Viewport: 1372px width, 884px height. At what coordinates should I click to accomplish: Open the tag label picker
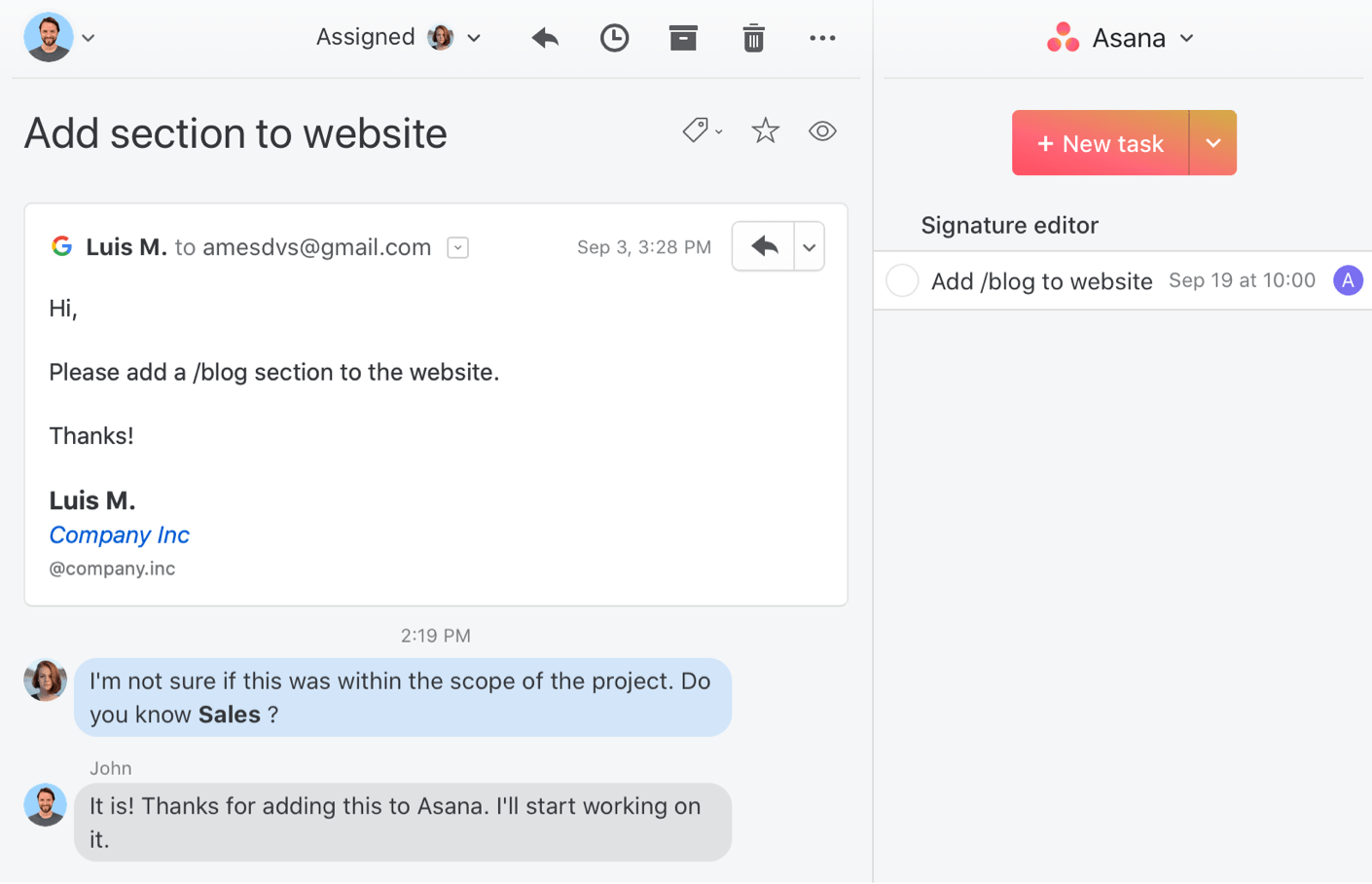(702, 130)
